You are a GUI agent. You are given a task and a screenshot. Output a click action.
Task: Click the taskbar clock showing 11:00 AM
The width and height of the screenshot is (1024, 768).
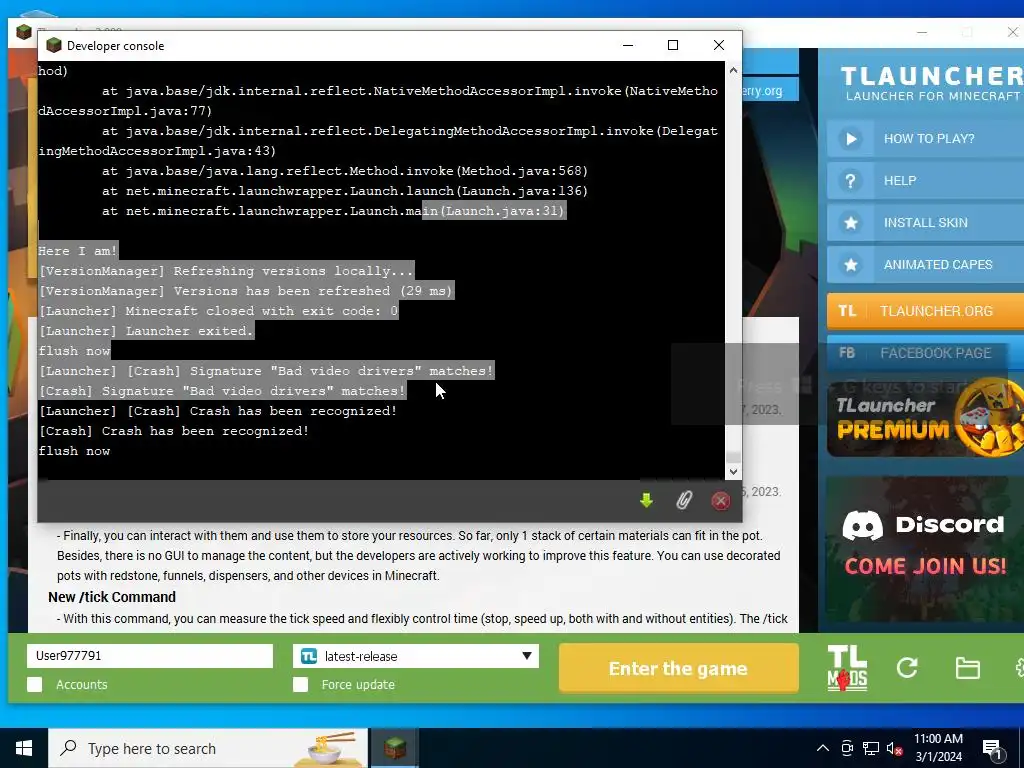point(938,748)
